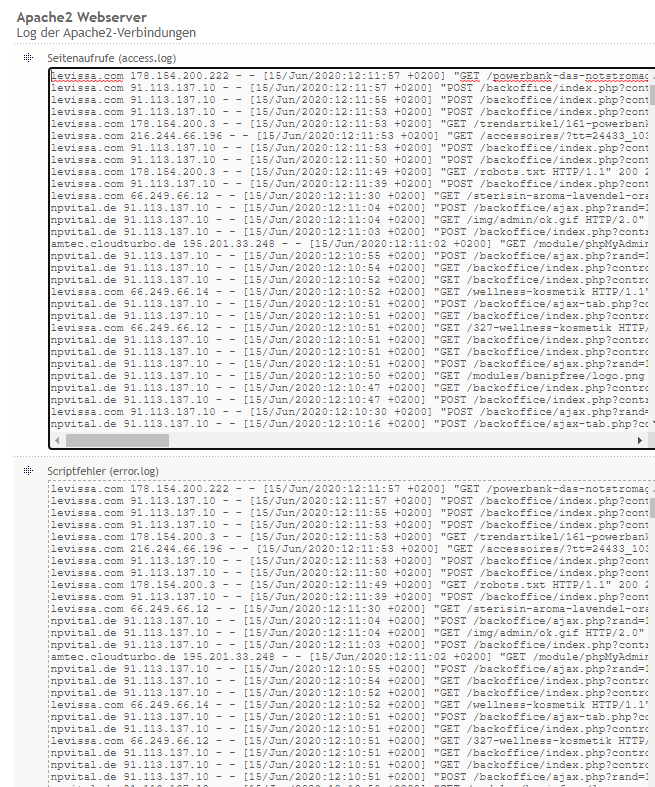The width and height of the screenshot is (655, 787).
Task: Click the error.log vertical scrollbar thumb
Action: pos(652,508)
